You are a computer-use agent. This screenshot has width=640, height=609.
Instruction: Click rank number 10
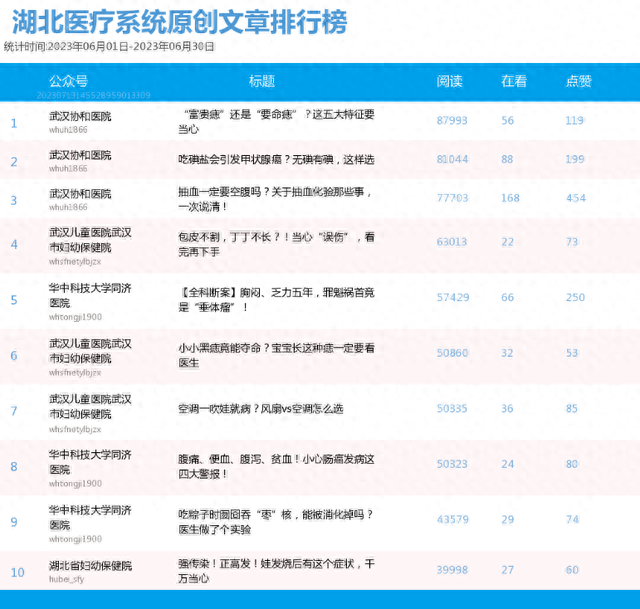(x=18, y=573)
